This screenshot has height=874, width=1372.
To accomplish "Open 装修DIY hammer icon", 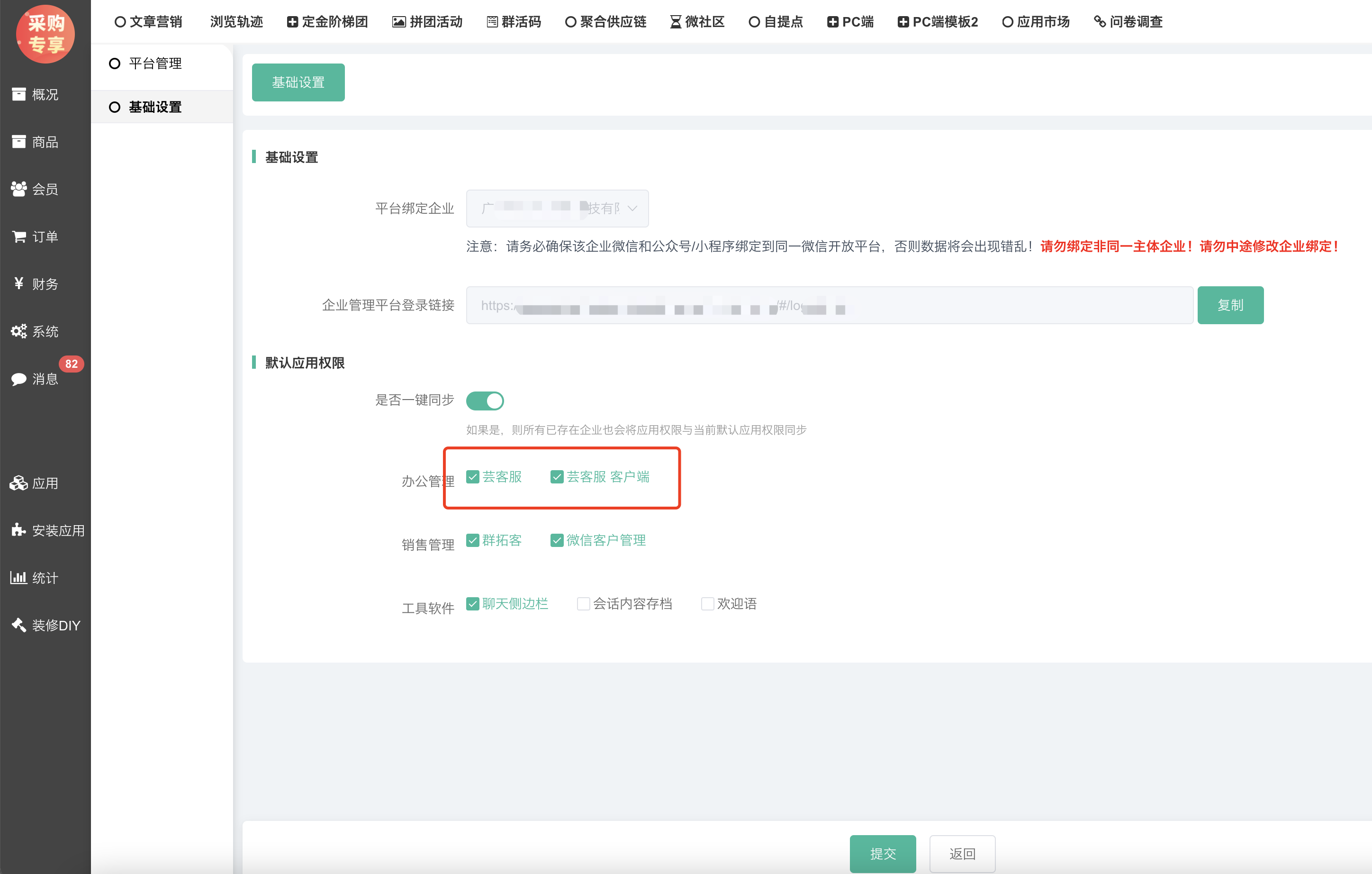I will pyautogui.click(x=19, y=625).
